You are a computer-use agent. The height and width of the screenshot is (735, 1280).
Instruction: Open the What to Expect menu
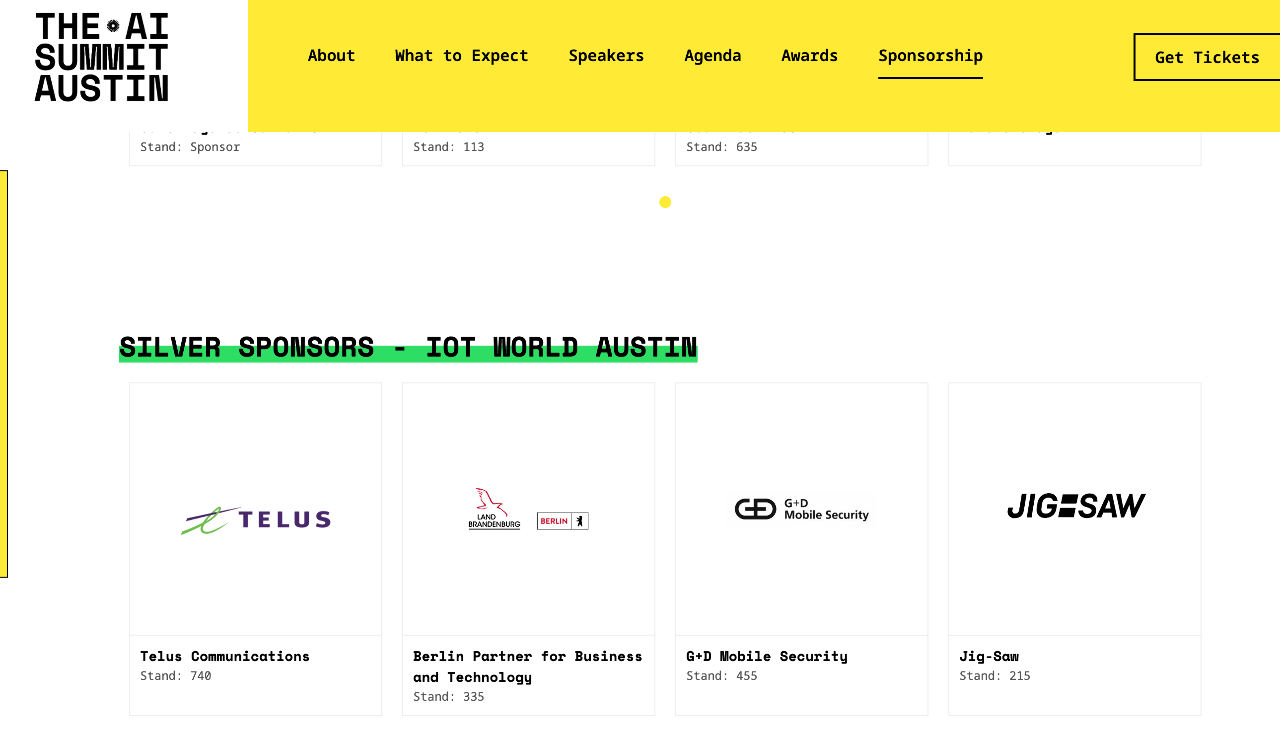pyautogui.click(x=461, y=56)
